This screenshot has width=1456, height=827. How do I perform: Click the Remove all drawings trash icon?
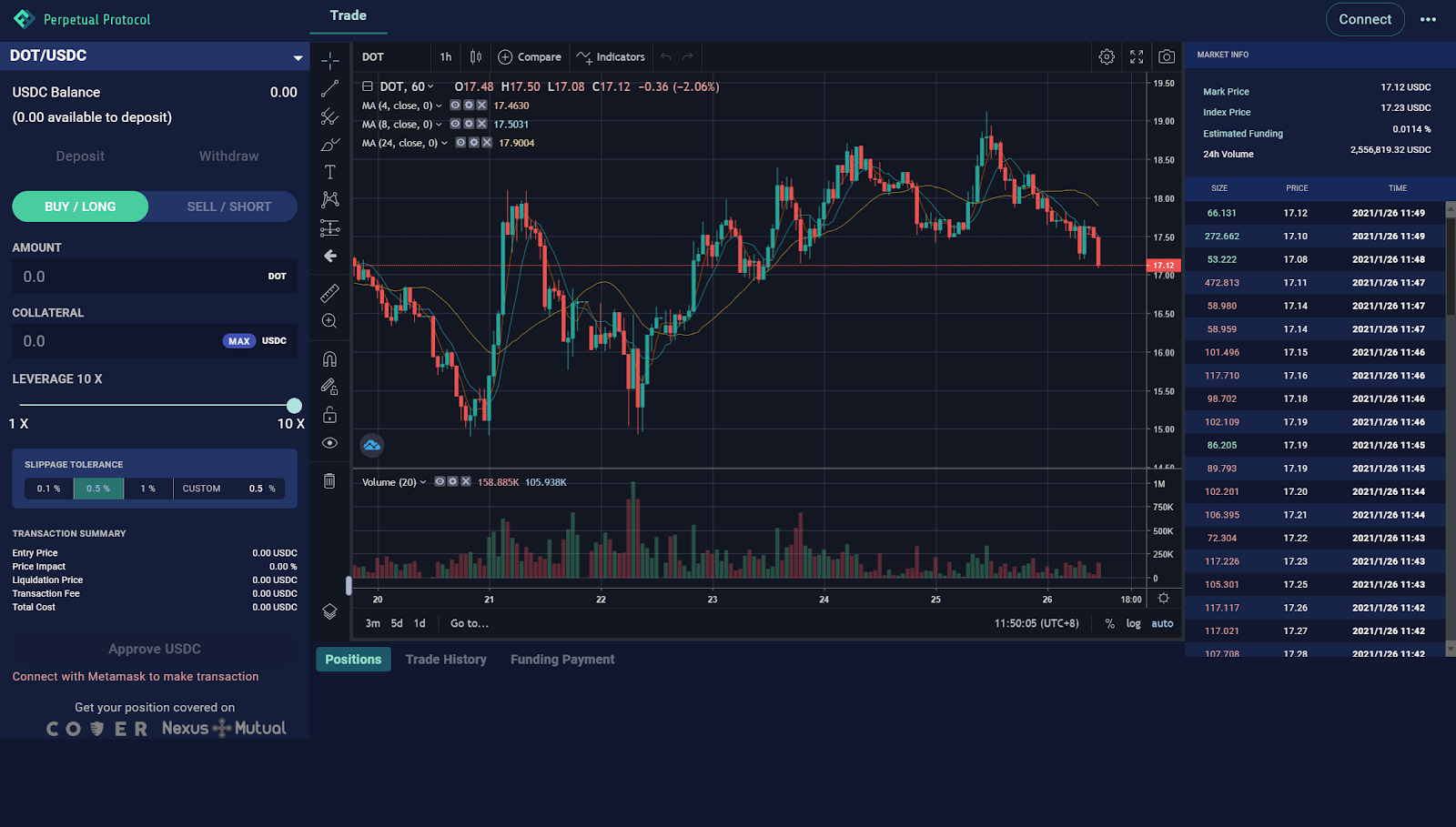point(329,480)
